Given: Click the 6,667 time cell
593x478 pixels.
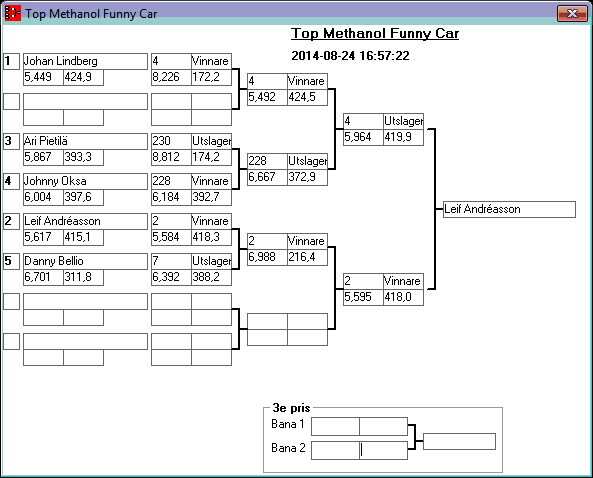Looking at the screenshot, I should click(x=267, y=177).
